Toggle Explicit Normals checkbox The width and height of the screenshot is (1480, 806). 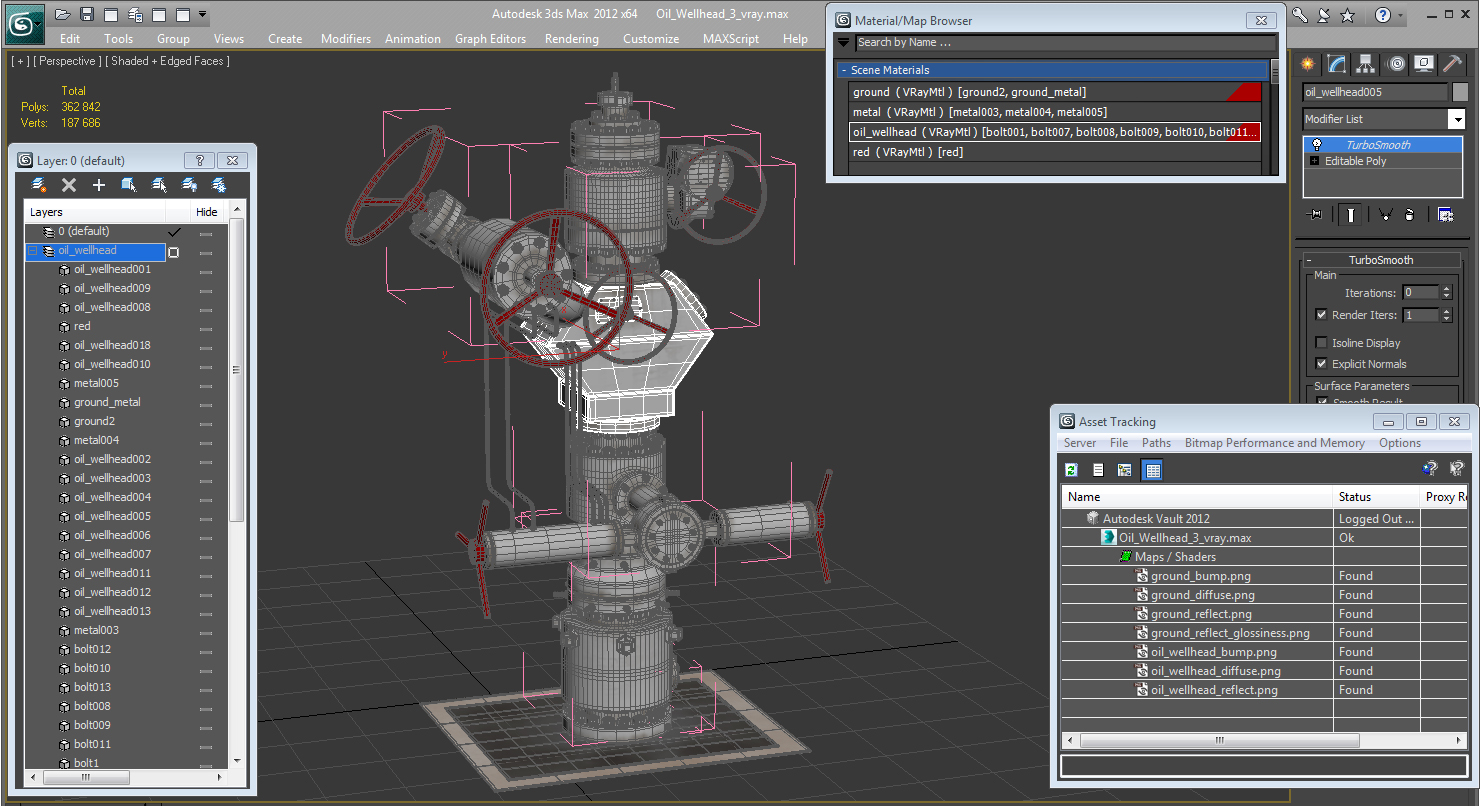(1322, 364)
